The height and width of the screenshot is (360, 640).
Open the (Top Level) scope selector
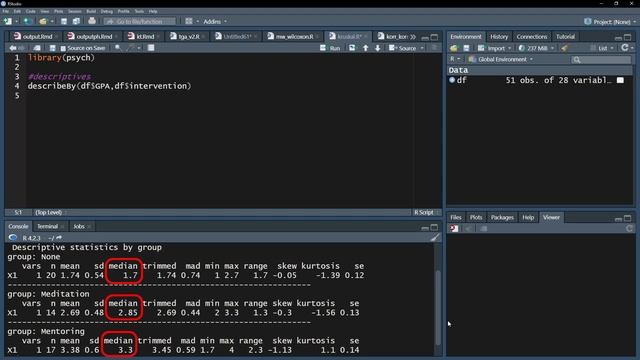[x=51, y=212]
